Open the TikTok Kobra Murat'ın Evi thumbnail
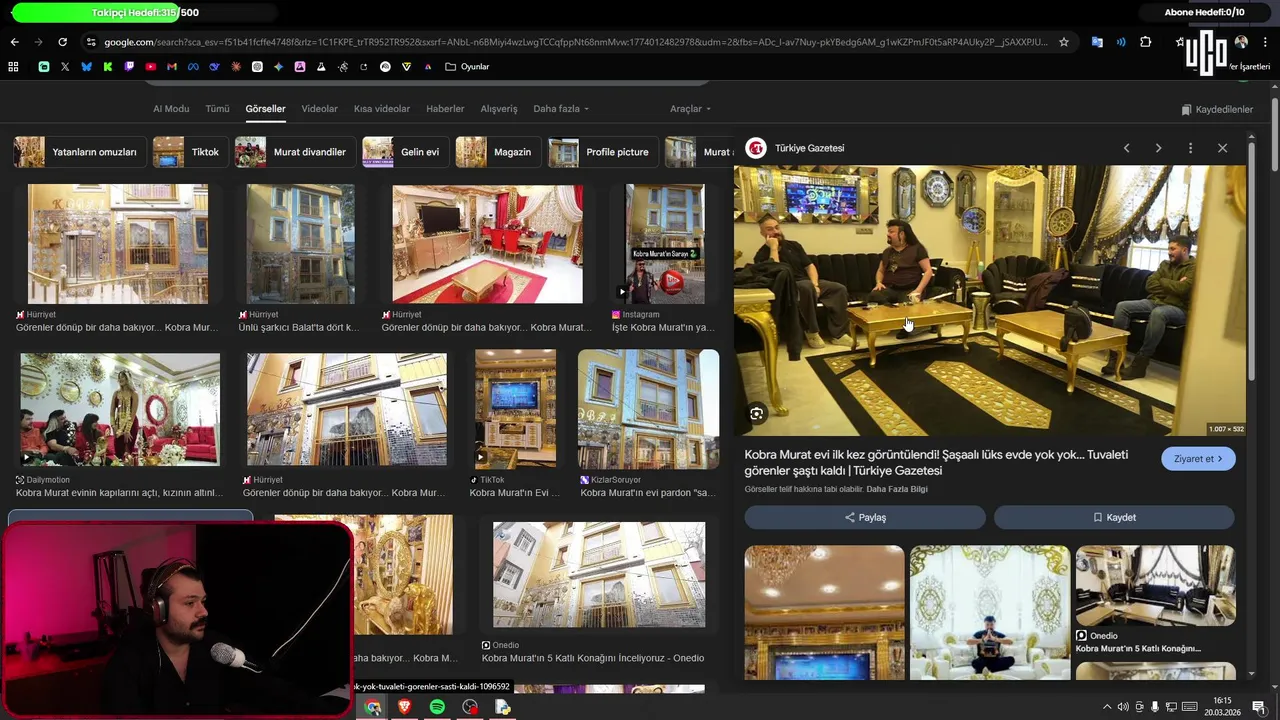1280x720 pixels. point(515,409)
